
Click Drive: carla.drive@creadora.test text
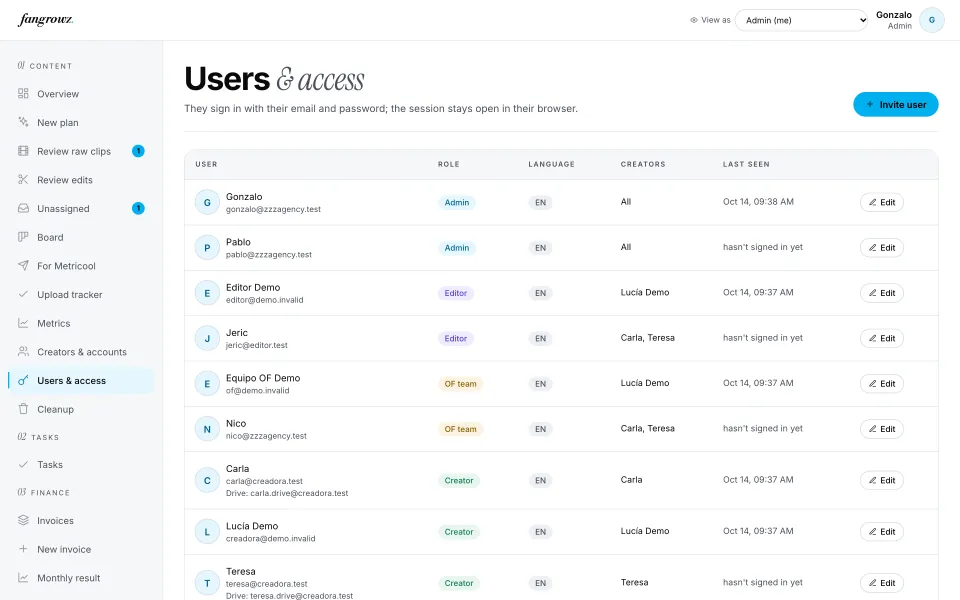click(x=287, y=493)
